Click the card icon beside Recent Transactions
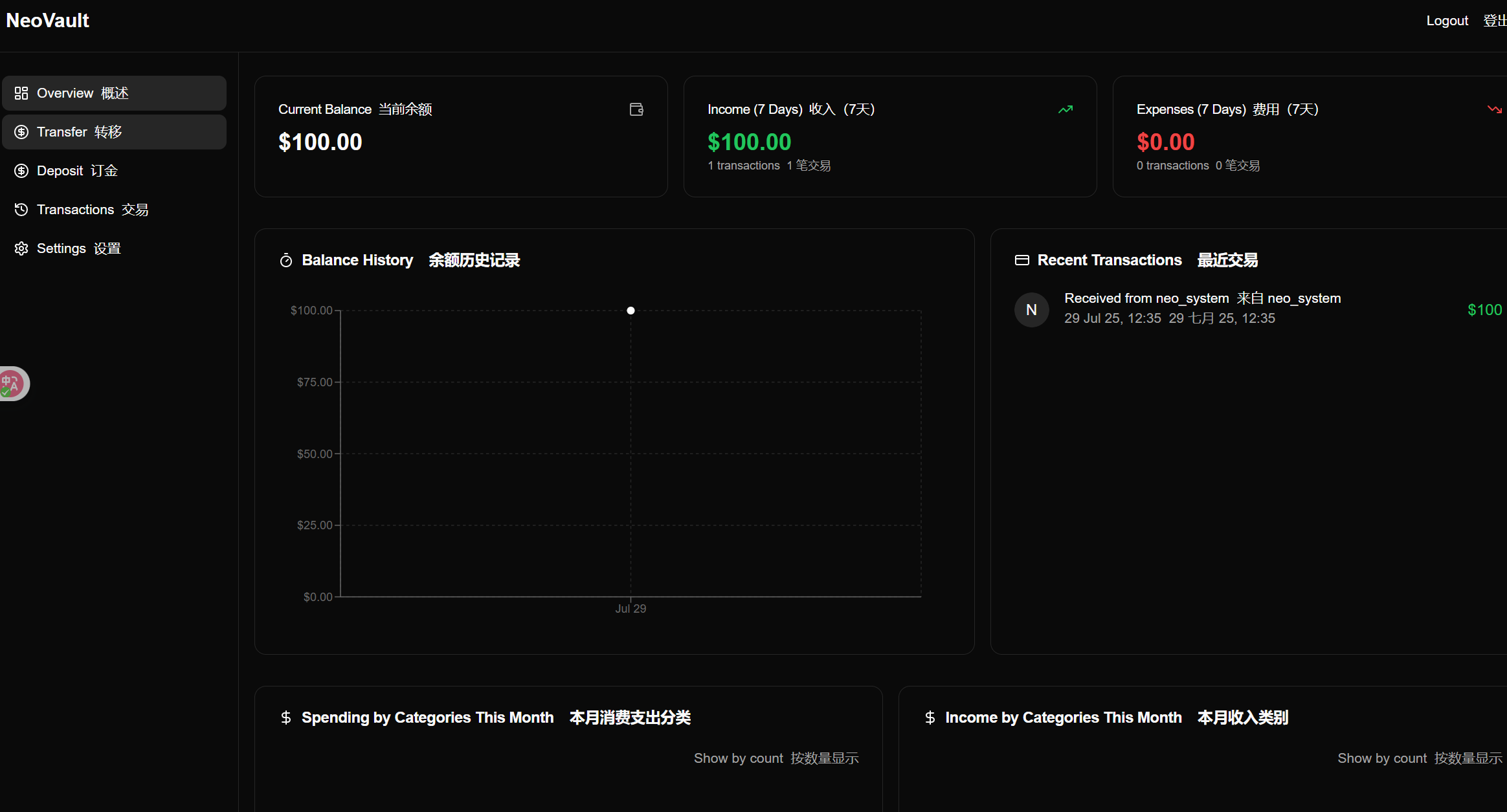This screenshot has width=1507, height=812. (1022, 260)
